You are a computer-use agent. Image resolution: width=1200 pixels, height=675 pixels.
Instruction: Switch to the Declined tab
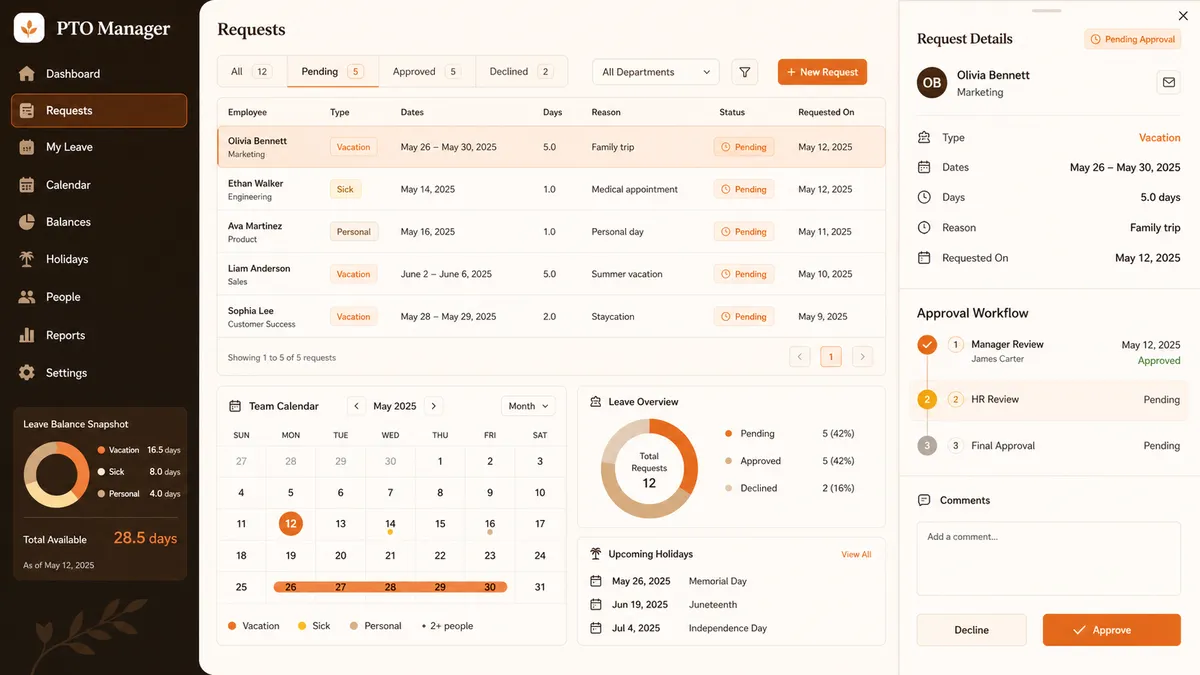coord(520,72)
